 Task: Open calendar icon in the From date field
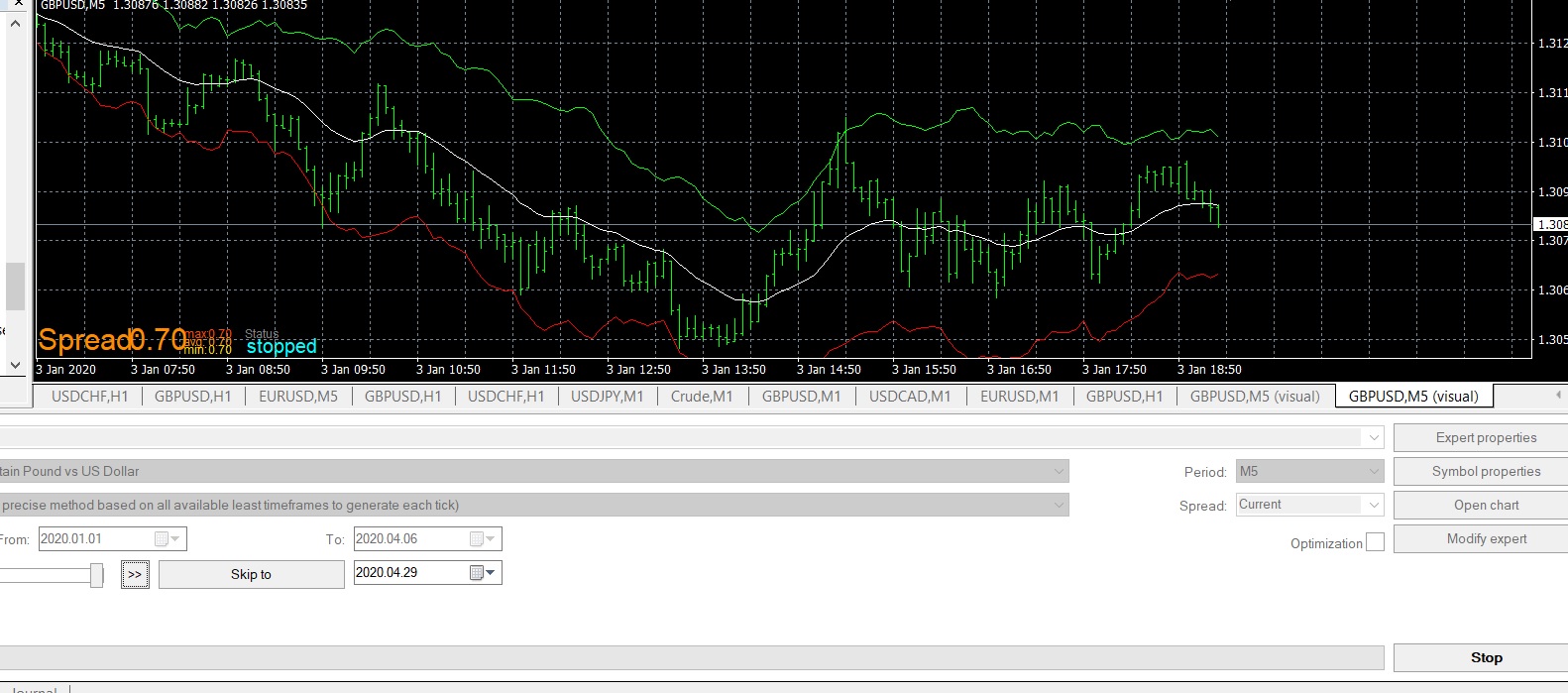(x=161, y=539)
